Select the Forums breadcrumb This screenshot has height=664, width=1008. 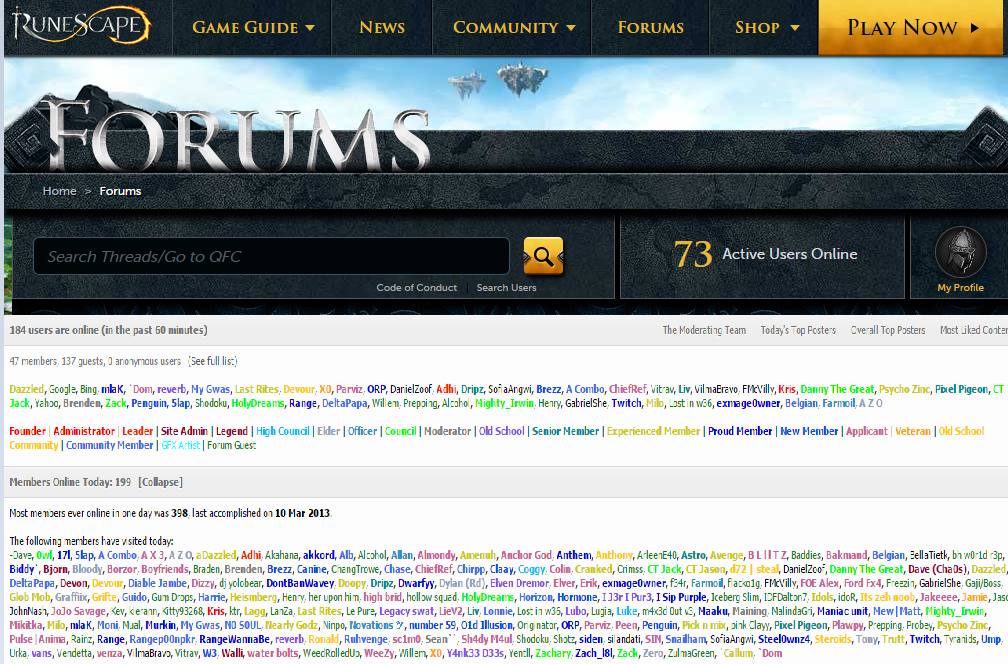(120, 191)
